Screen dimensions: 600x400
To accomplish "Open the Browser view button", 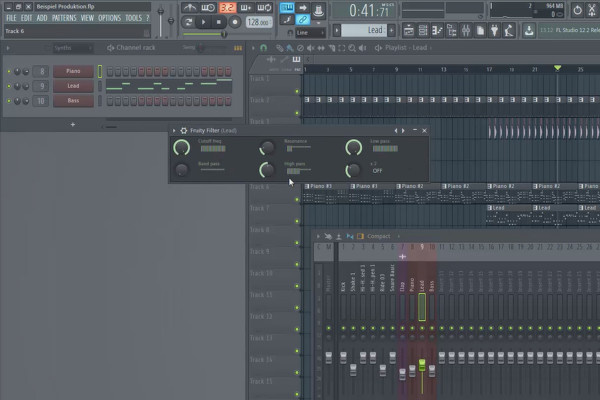I will 452,31.
